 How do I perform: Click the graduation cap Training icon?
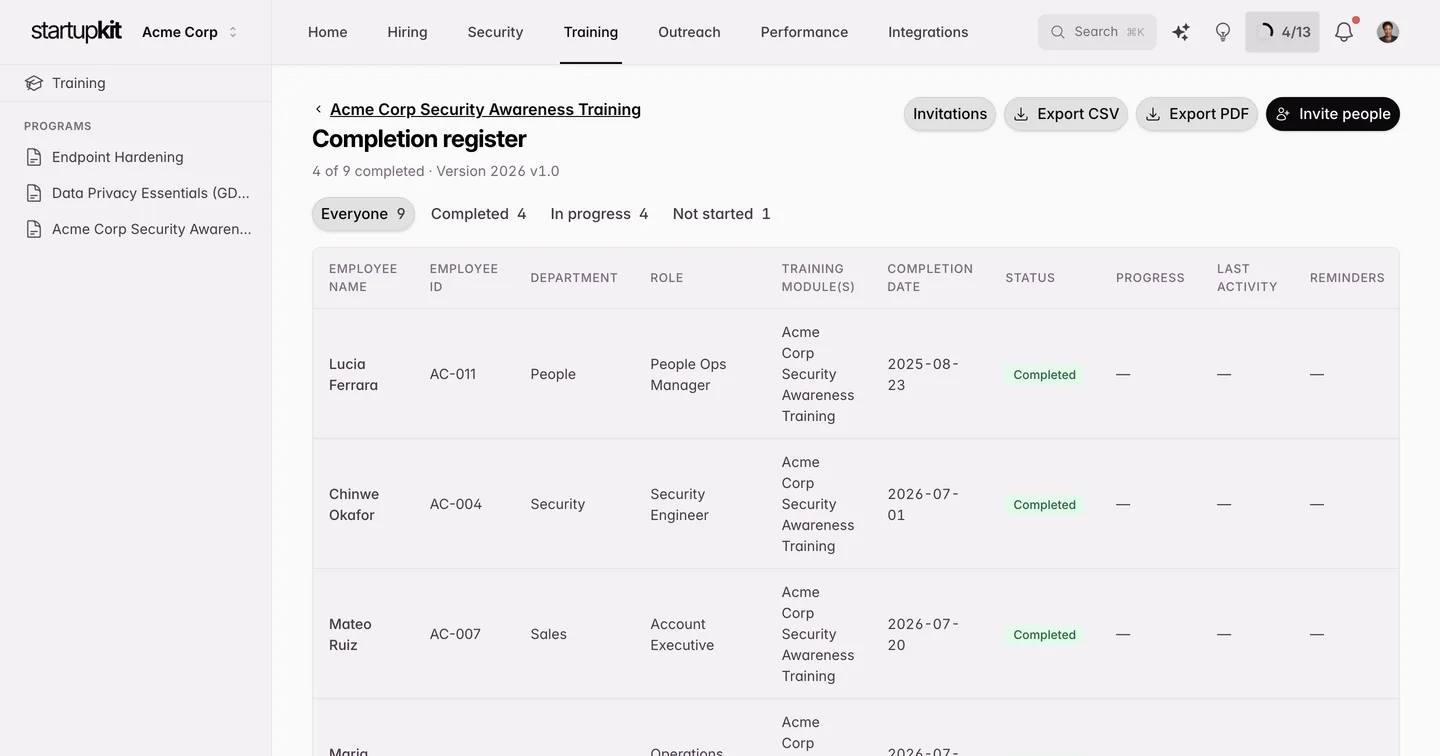click(x=34, y=83)
